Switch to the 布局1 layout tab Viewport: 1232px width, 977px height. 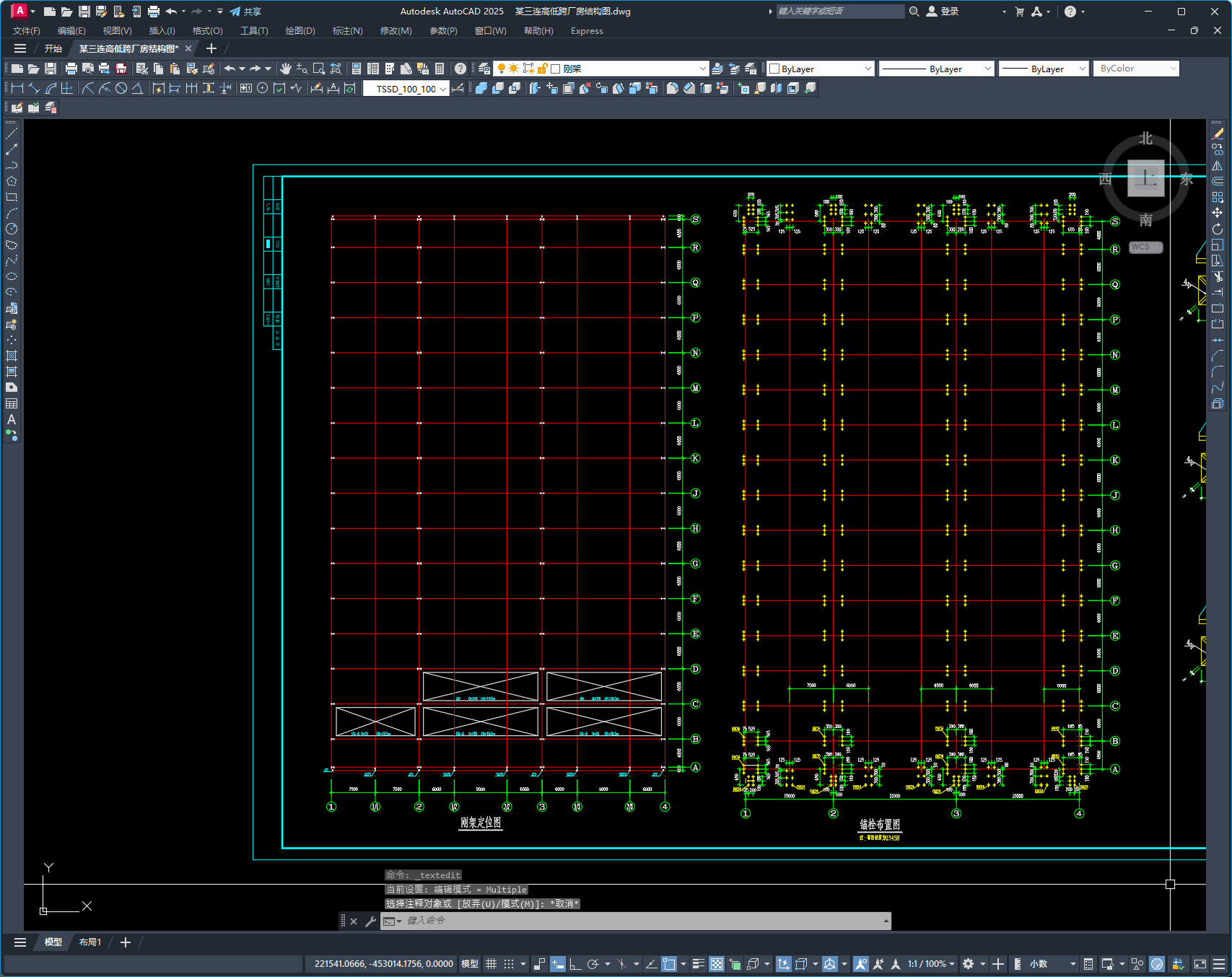click(x=90, y=942)
